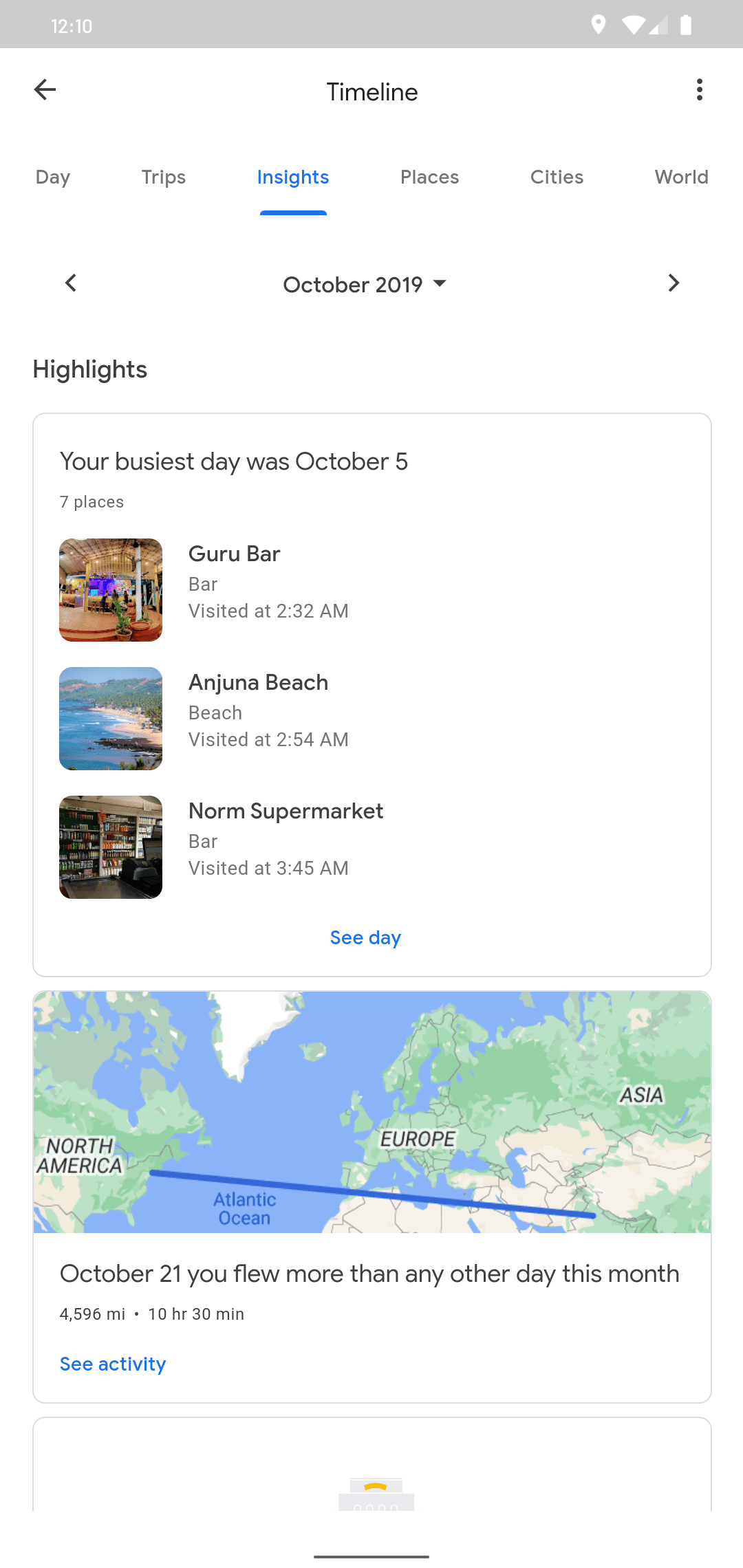Click the See day link

coord(365,938)
